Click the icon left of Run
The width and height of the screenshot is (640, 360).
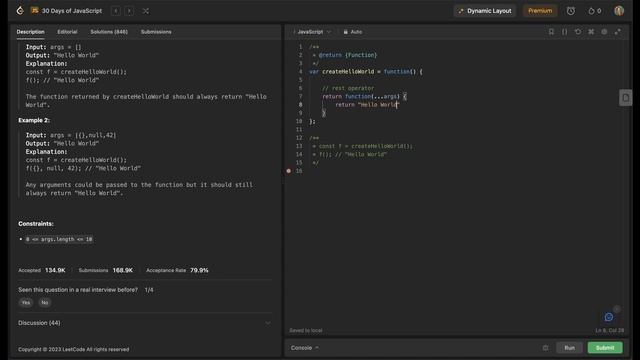(546, 348)
